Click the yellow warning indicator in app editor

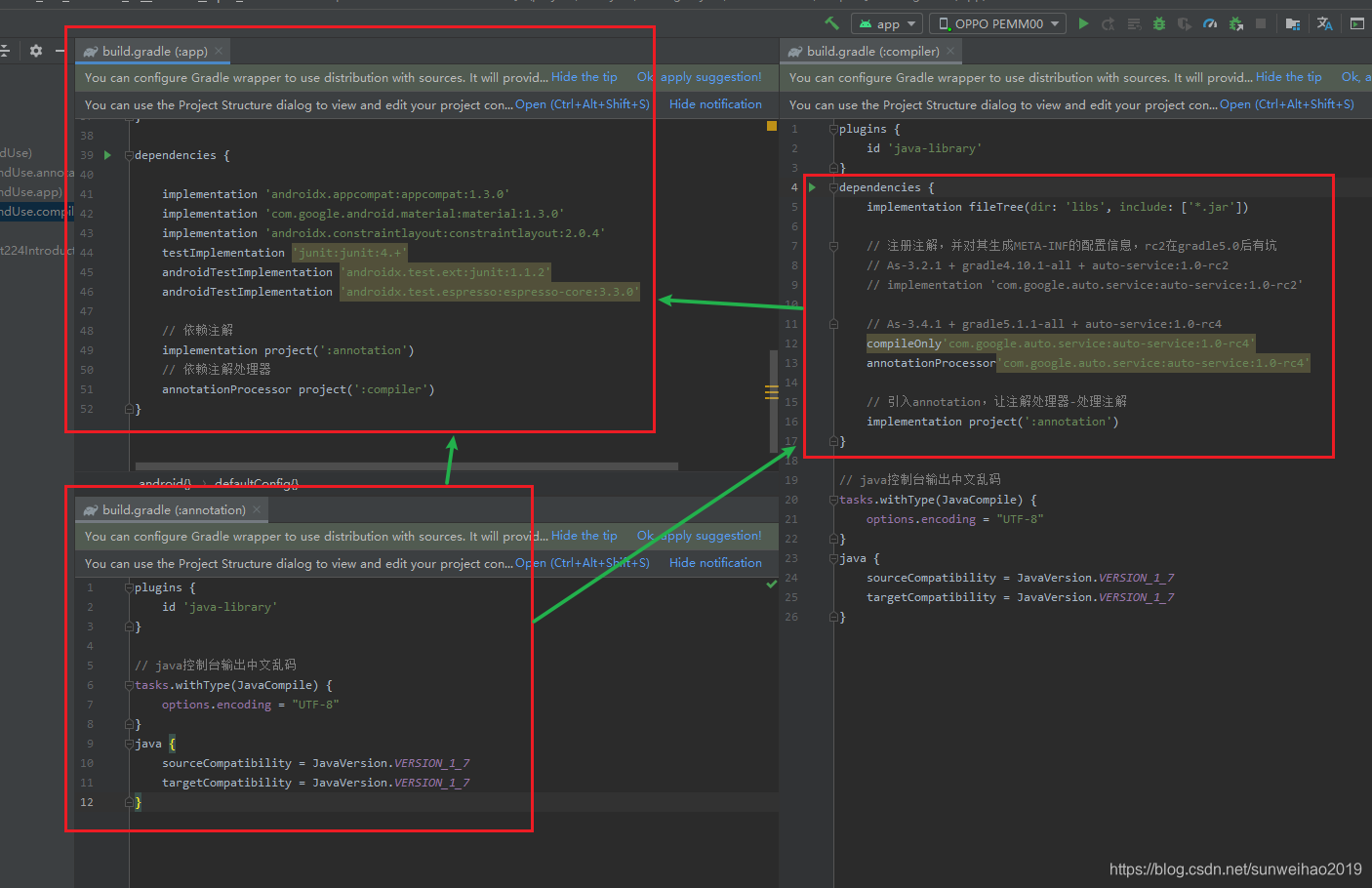(x=772, y=126)
